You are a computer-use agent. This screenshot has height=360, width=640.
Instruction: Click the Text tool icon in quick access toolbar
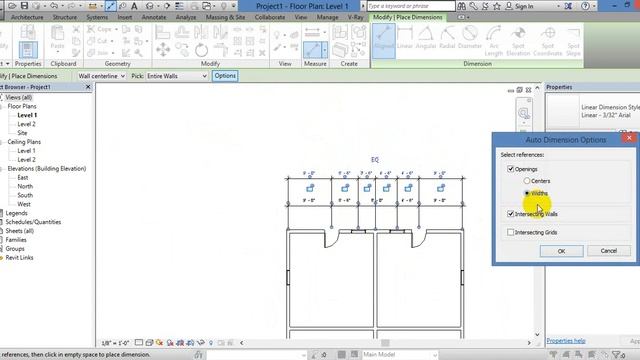click(x=134, y=6)
